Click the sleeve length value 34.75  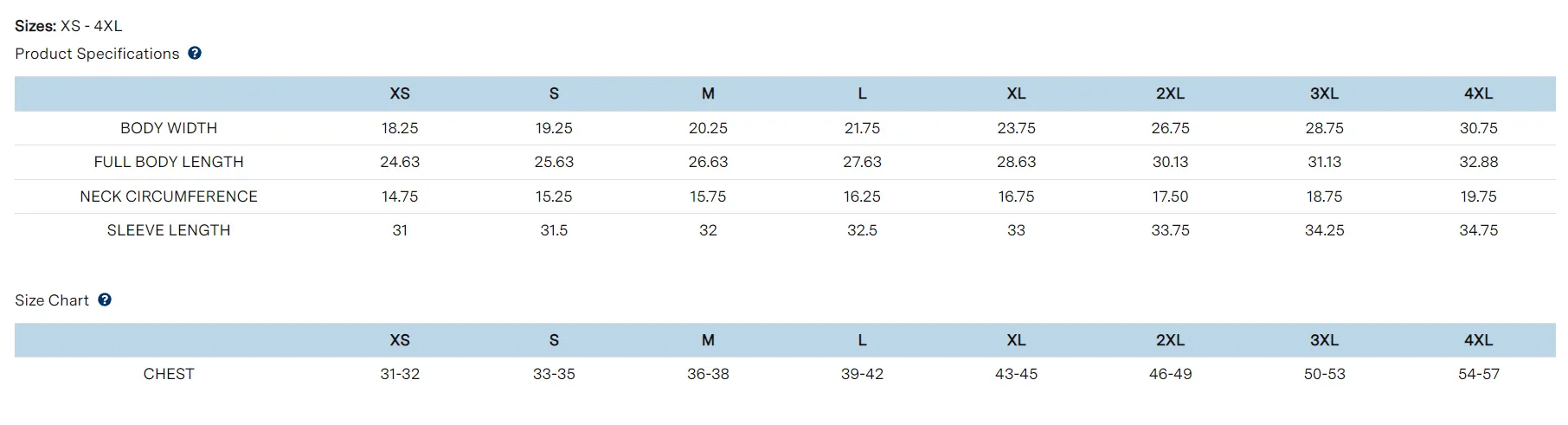(1478, 230)
